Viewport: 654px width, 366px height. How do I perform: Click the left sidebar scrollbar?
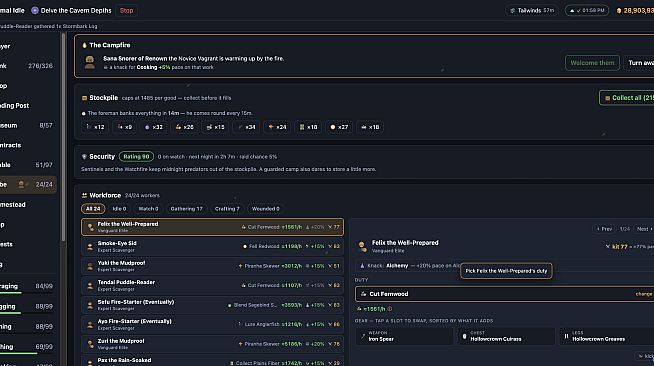pos(63,138)
